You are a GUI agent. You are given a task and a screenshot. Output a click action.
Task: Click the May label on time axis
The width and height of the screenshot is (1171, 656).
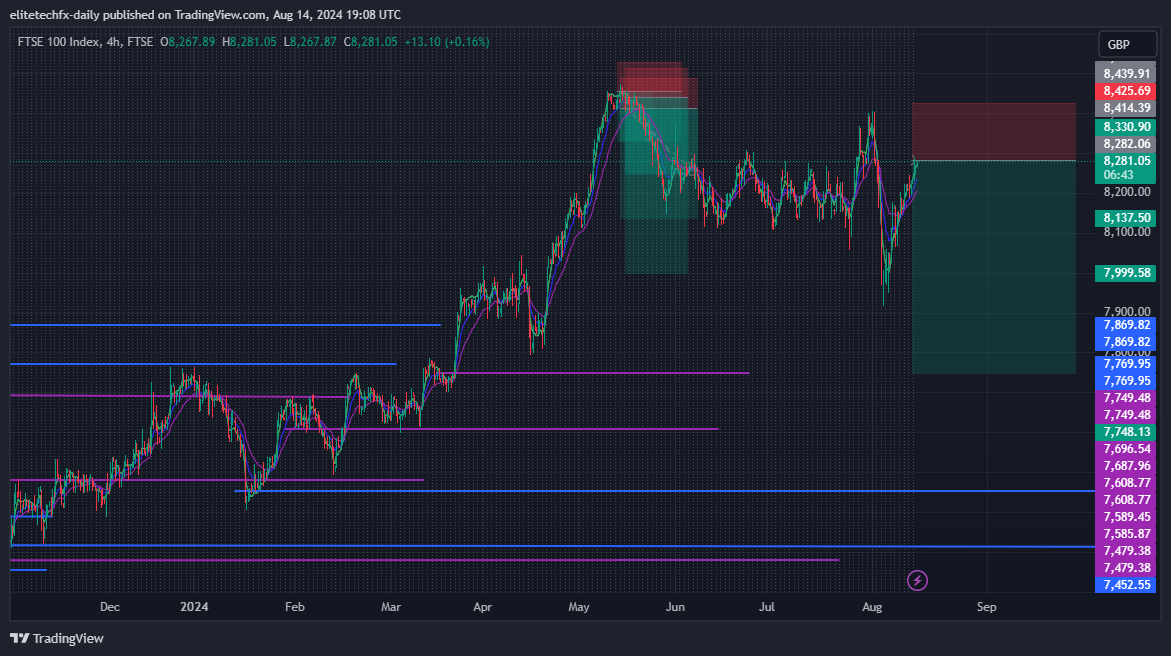(579, 607)
